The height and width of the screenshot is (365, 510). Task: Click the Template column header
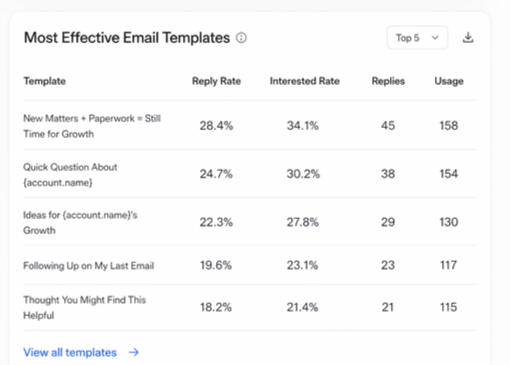[45, 81]
